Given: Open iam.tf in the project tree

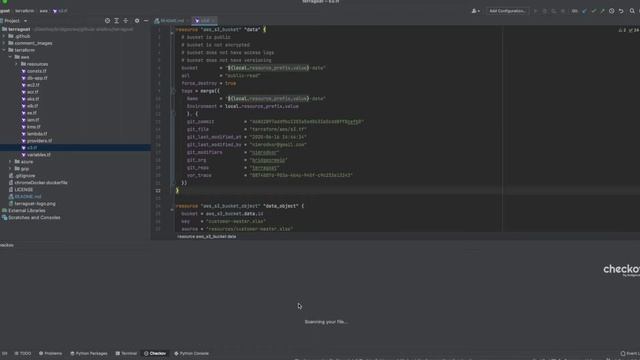Looking at the screenshot, I should click(33, 120).
